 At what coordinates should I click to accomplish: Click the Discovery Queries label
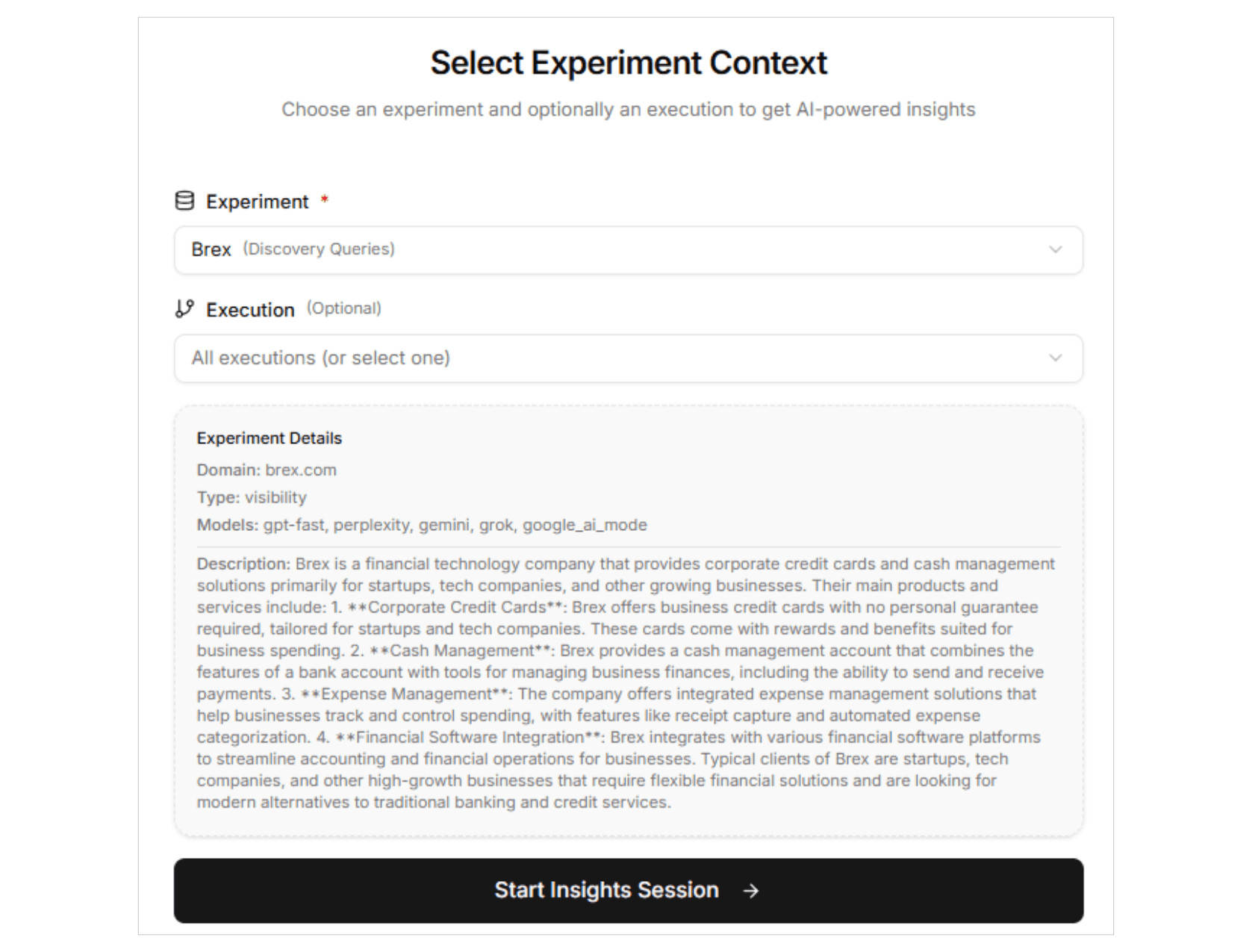(317, 249)
